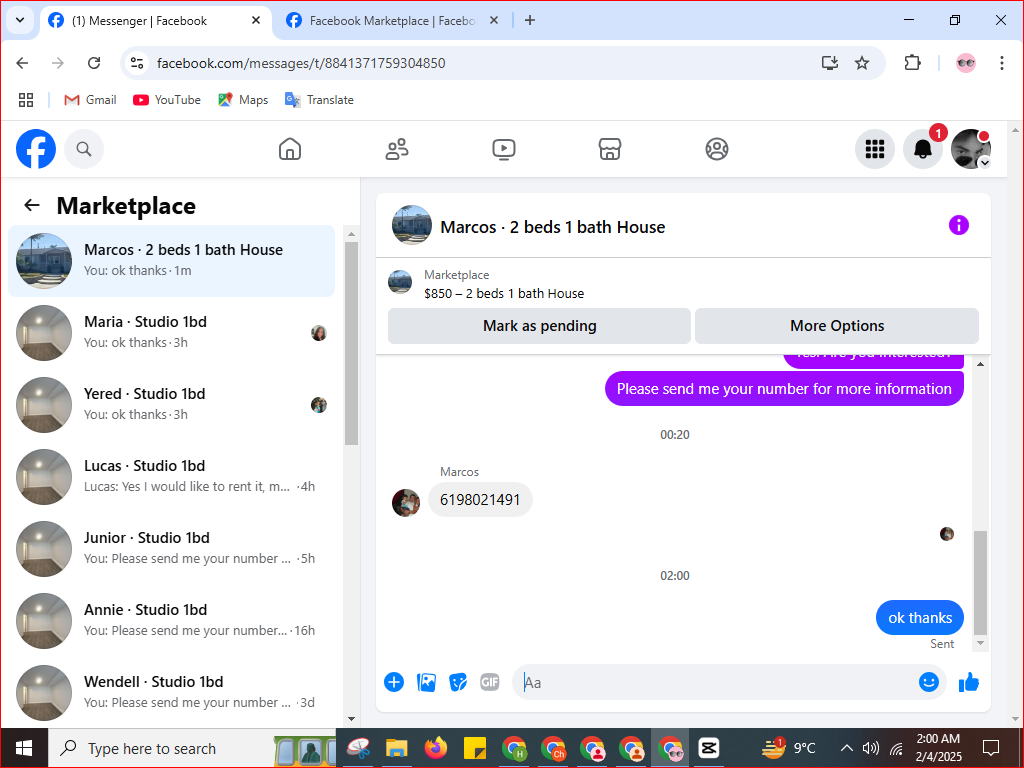Click the Facebook search magnifier icon
The width and height of the screenshot is (1024, 768).
coord(84,149)
